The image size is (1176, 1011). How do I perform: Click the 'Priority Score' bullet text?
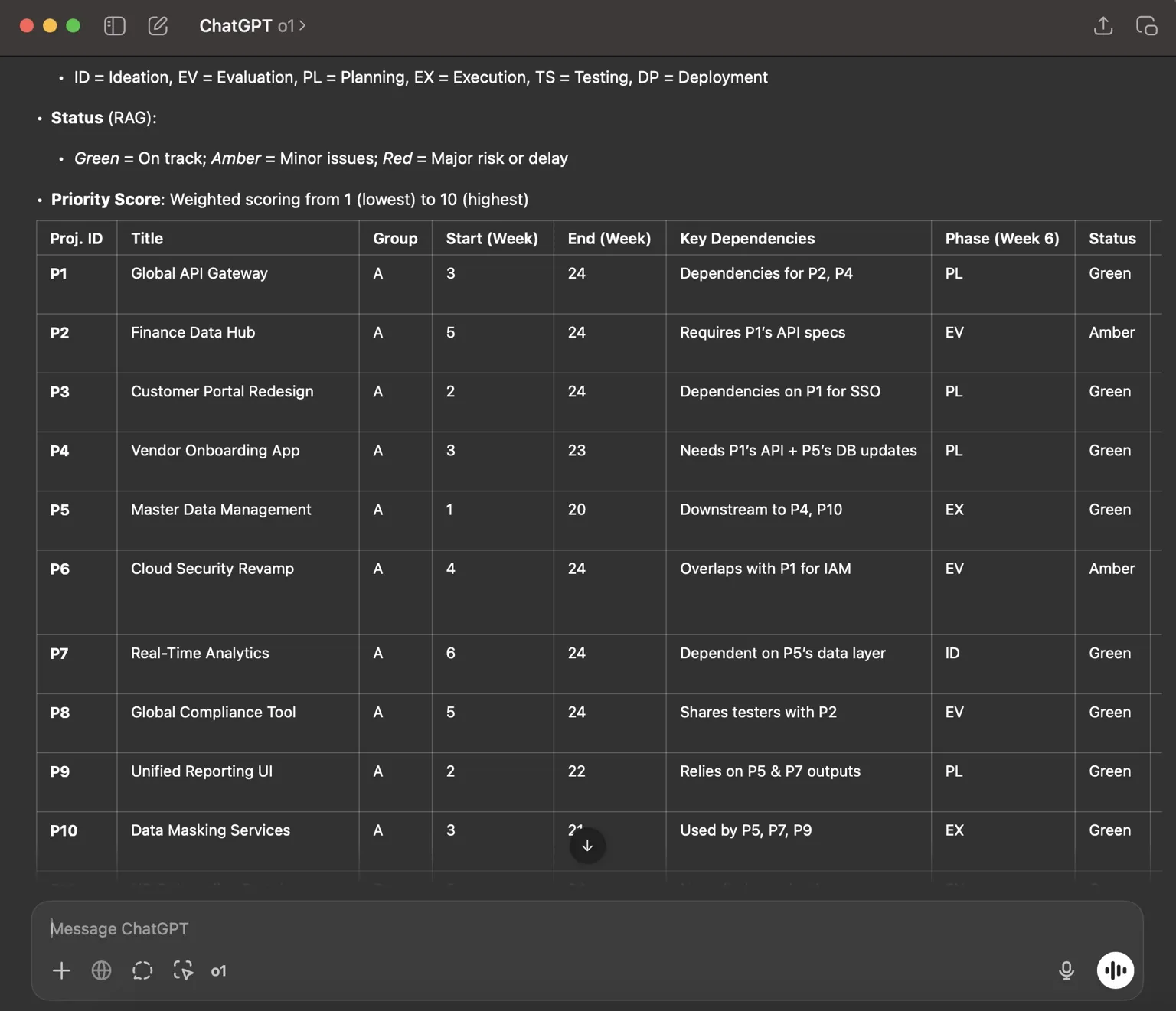point(289,199)
